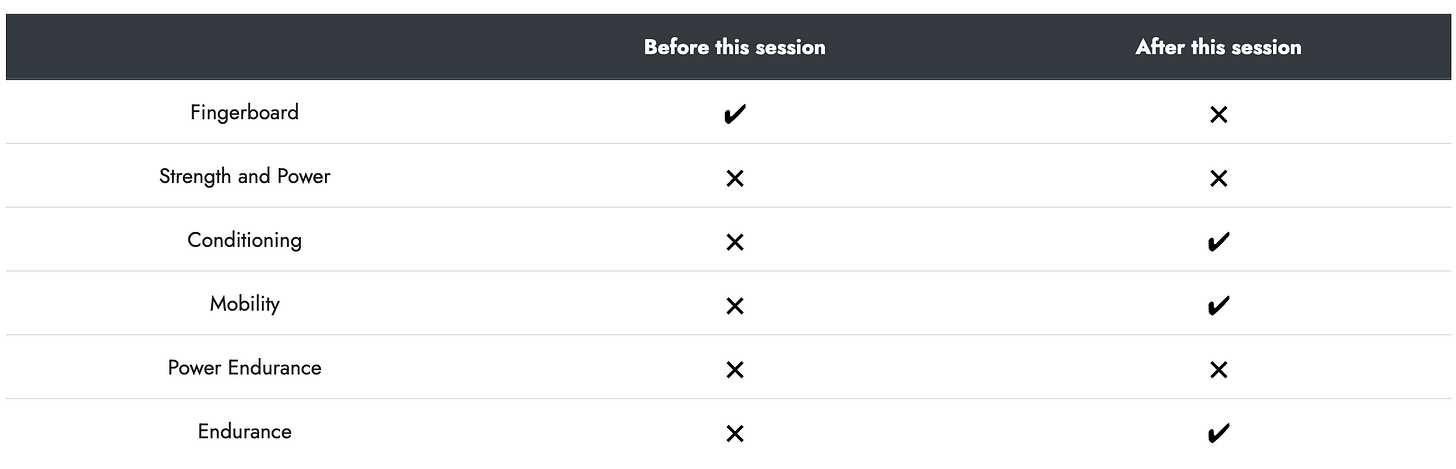Screen dimensions: 1456x469
Task: Select the Strength and Power row label
Action: pos(244,176)
